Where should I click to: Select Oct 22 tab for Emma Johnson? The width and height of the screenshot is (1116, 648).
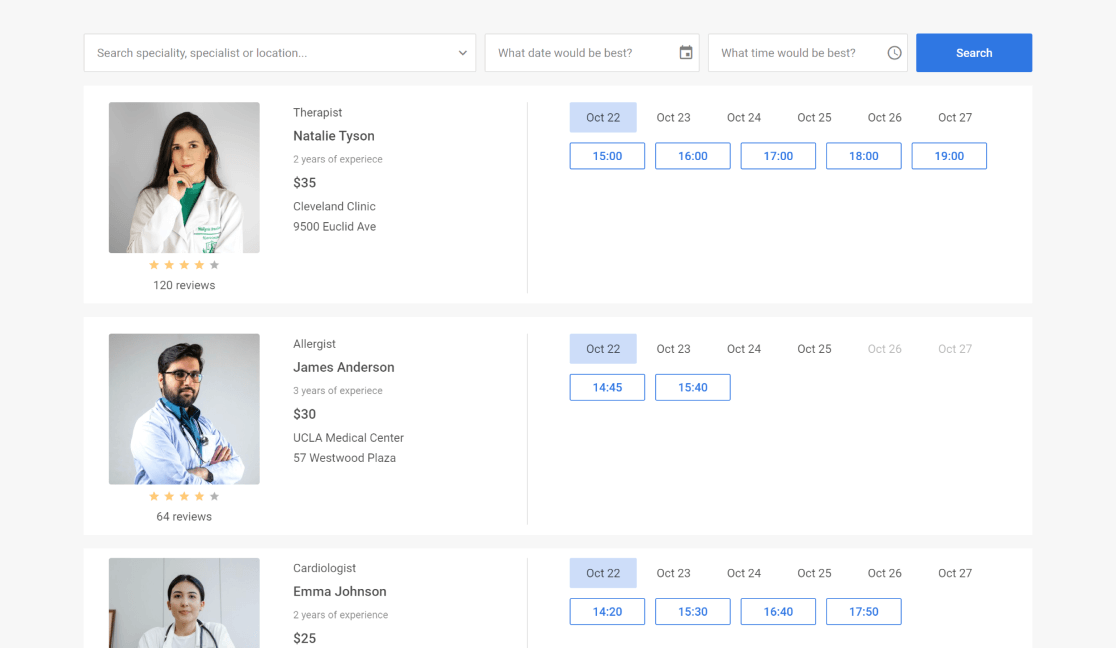tap(603, 573)
